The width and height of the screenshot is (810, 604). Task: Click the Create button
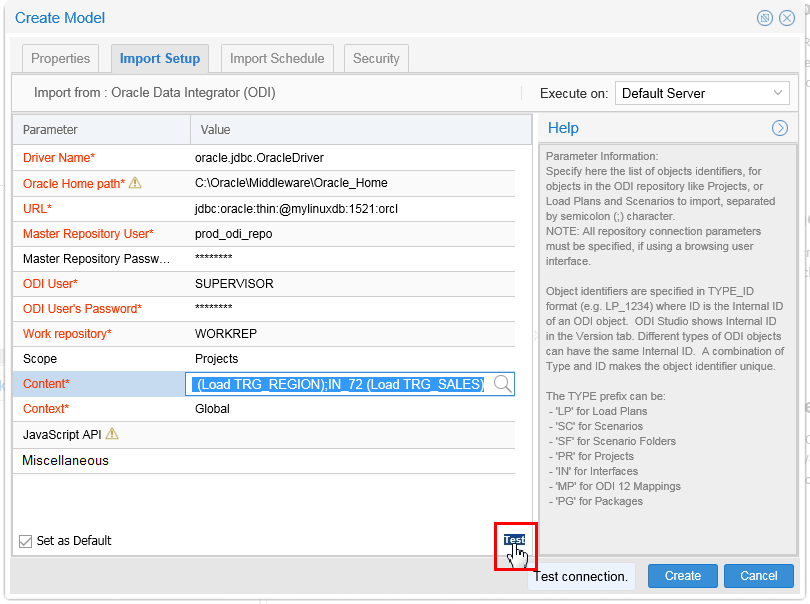tap(682, 576)
